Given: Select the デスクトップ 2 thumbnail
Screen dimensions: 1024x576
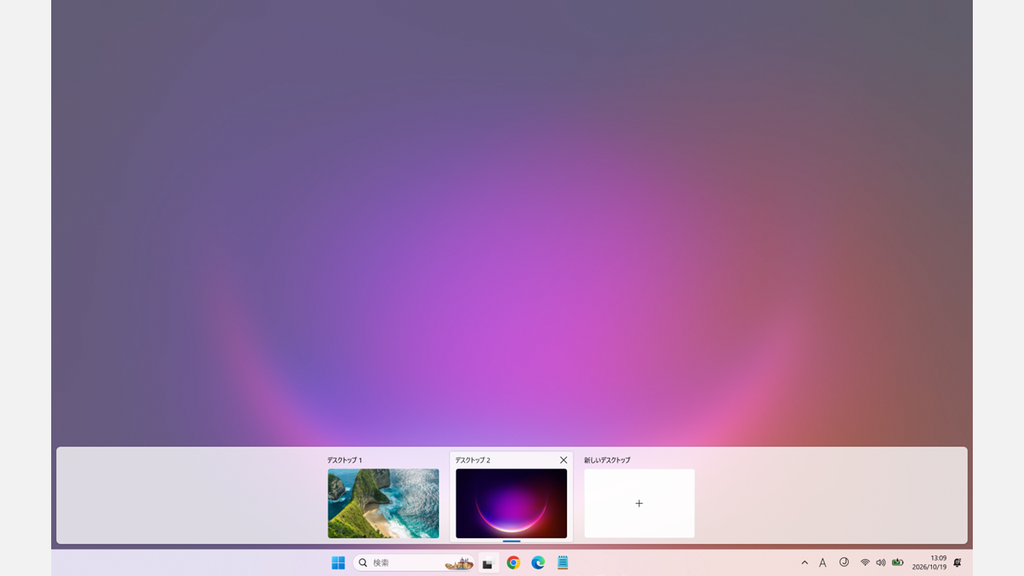Looking at the screenshot, I should pyautogui.click(x=511, y=504).
